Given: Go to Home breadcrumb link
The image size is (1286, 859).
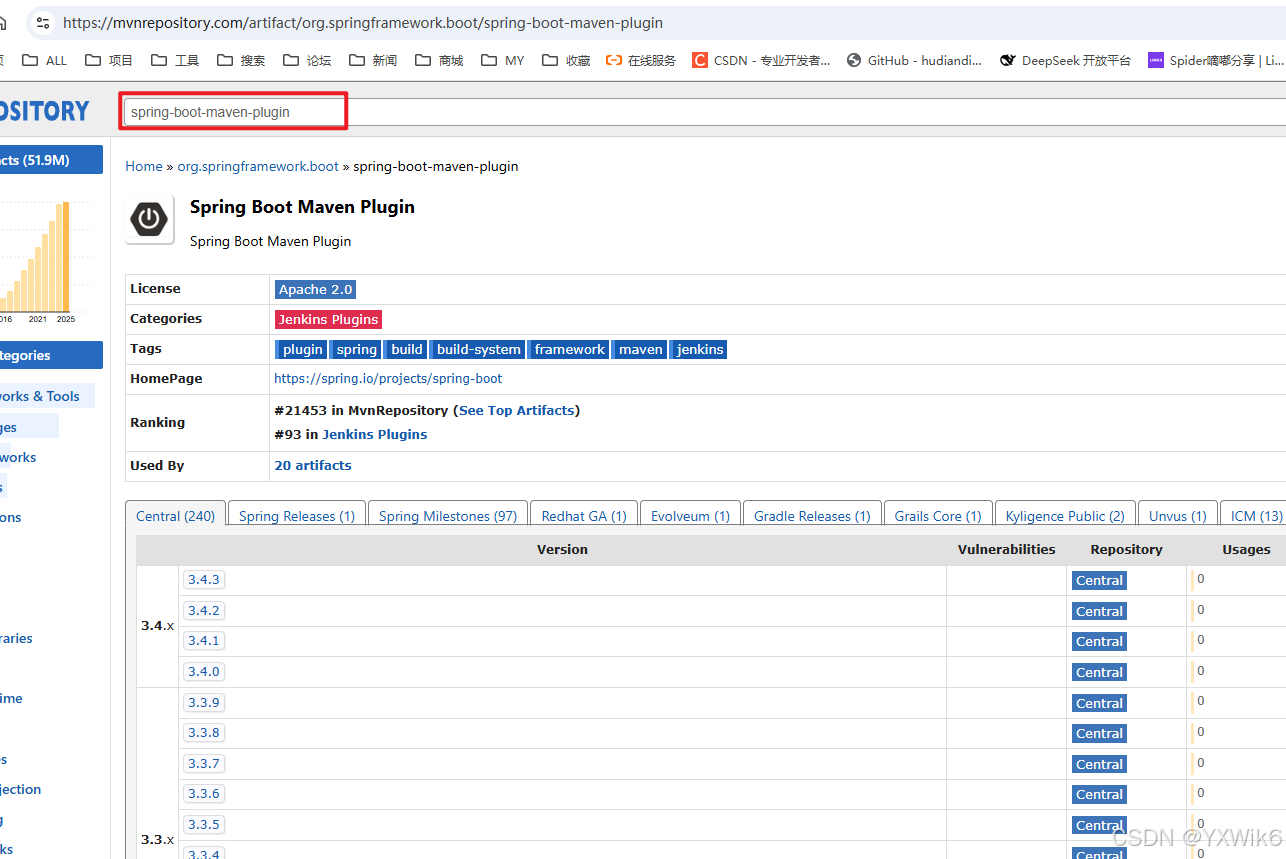Looking at the screenshot, I should tap(143, 166).
